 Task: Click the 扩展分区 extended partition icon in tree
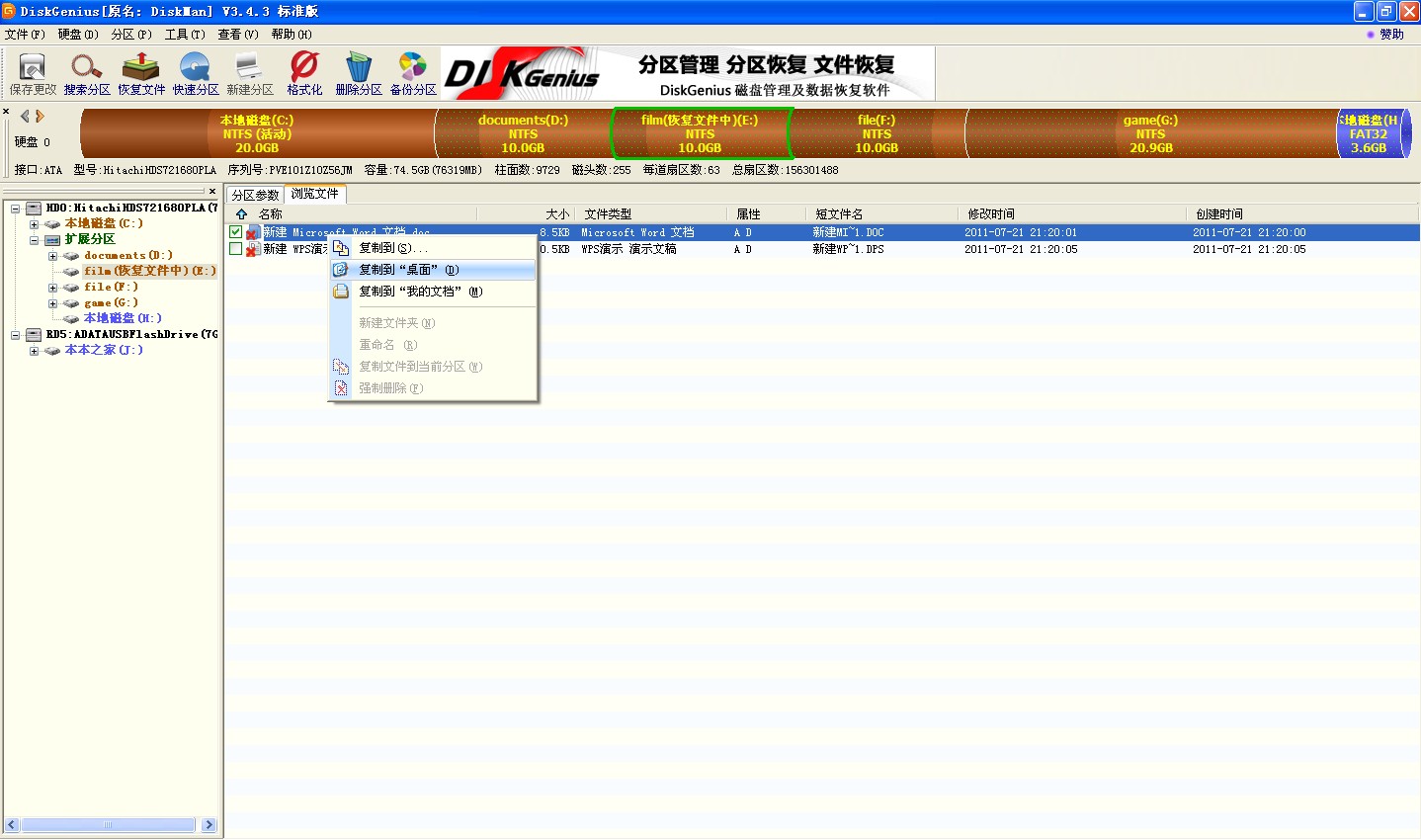point(52,240)
